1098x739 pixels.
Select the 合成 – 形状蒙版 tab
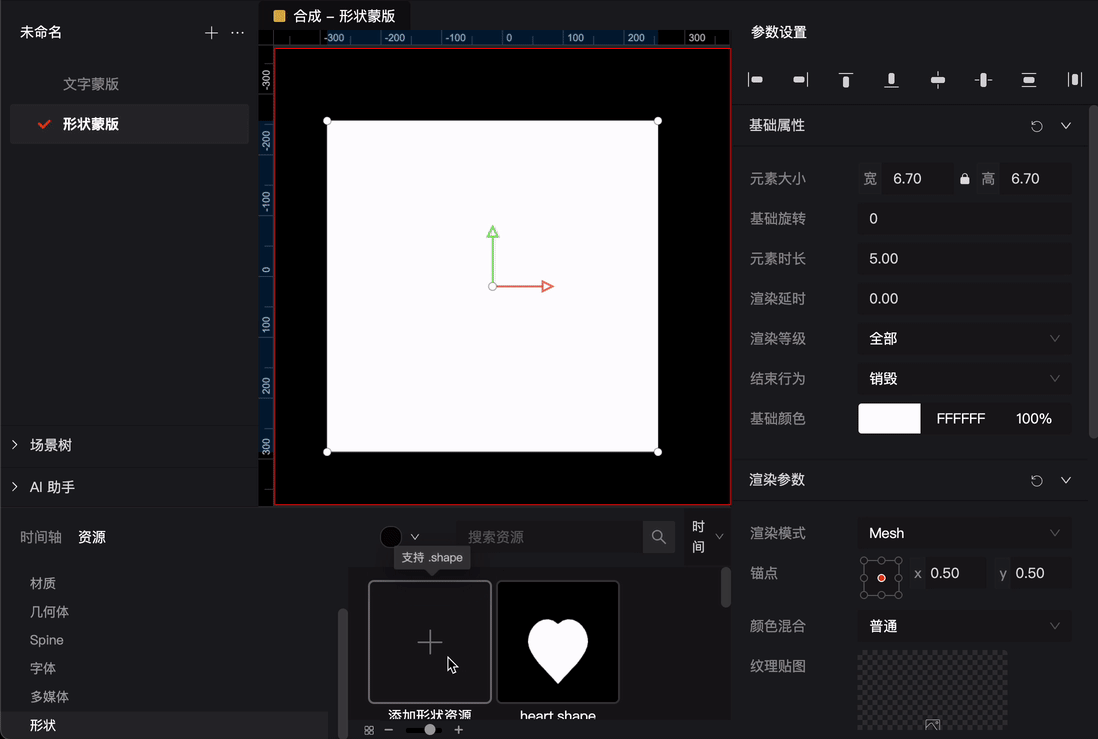335,16
